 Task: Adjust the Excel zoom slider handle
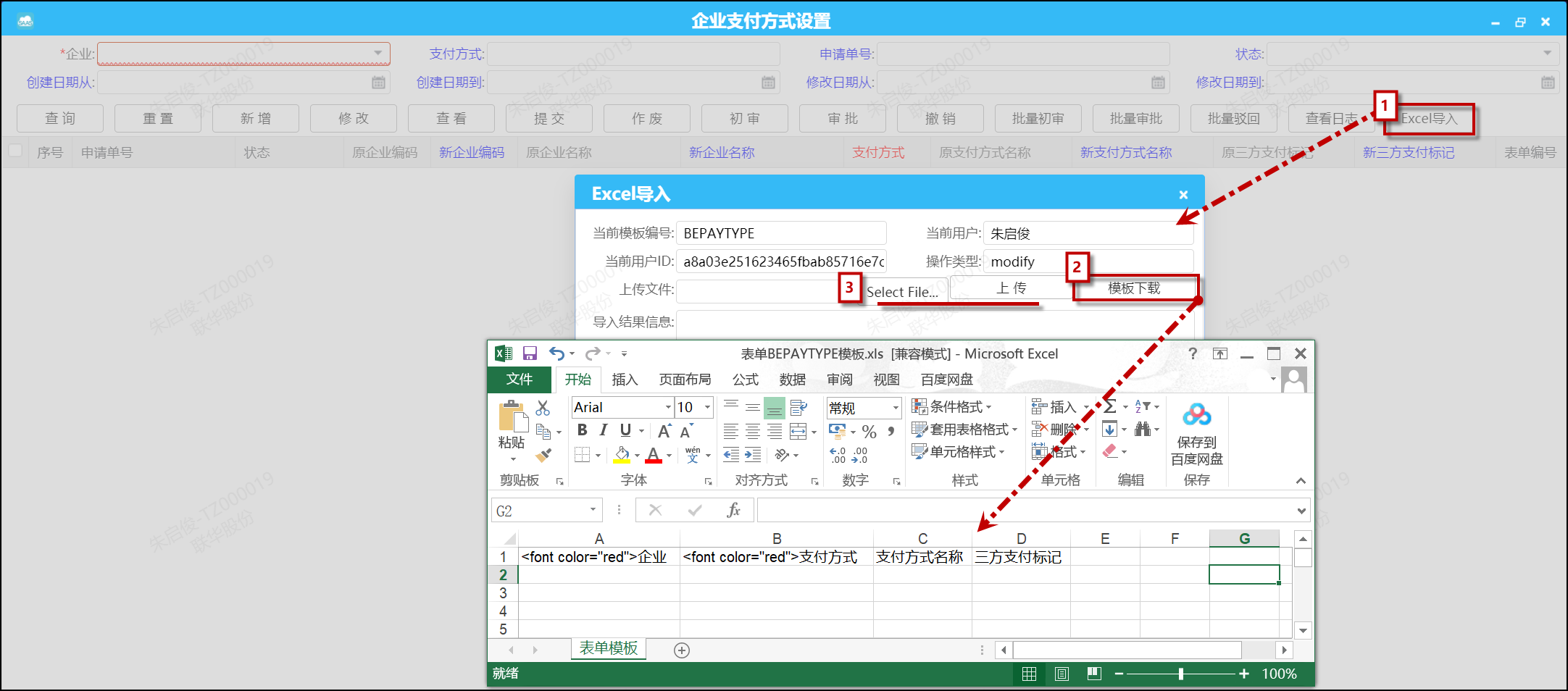coord(1181,674)
